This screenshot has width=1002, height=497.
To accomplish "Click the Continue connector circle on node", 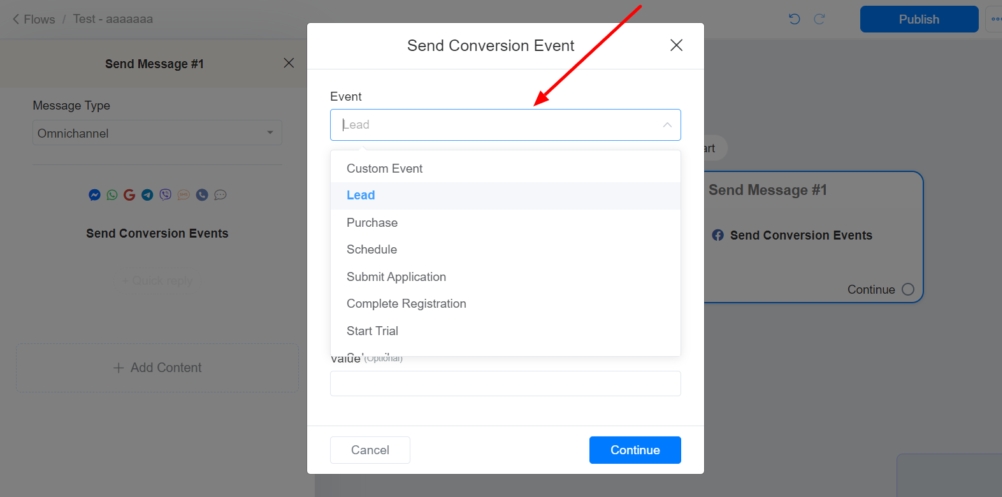I will point(908,290).
